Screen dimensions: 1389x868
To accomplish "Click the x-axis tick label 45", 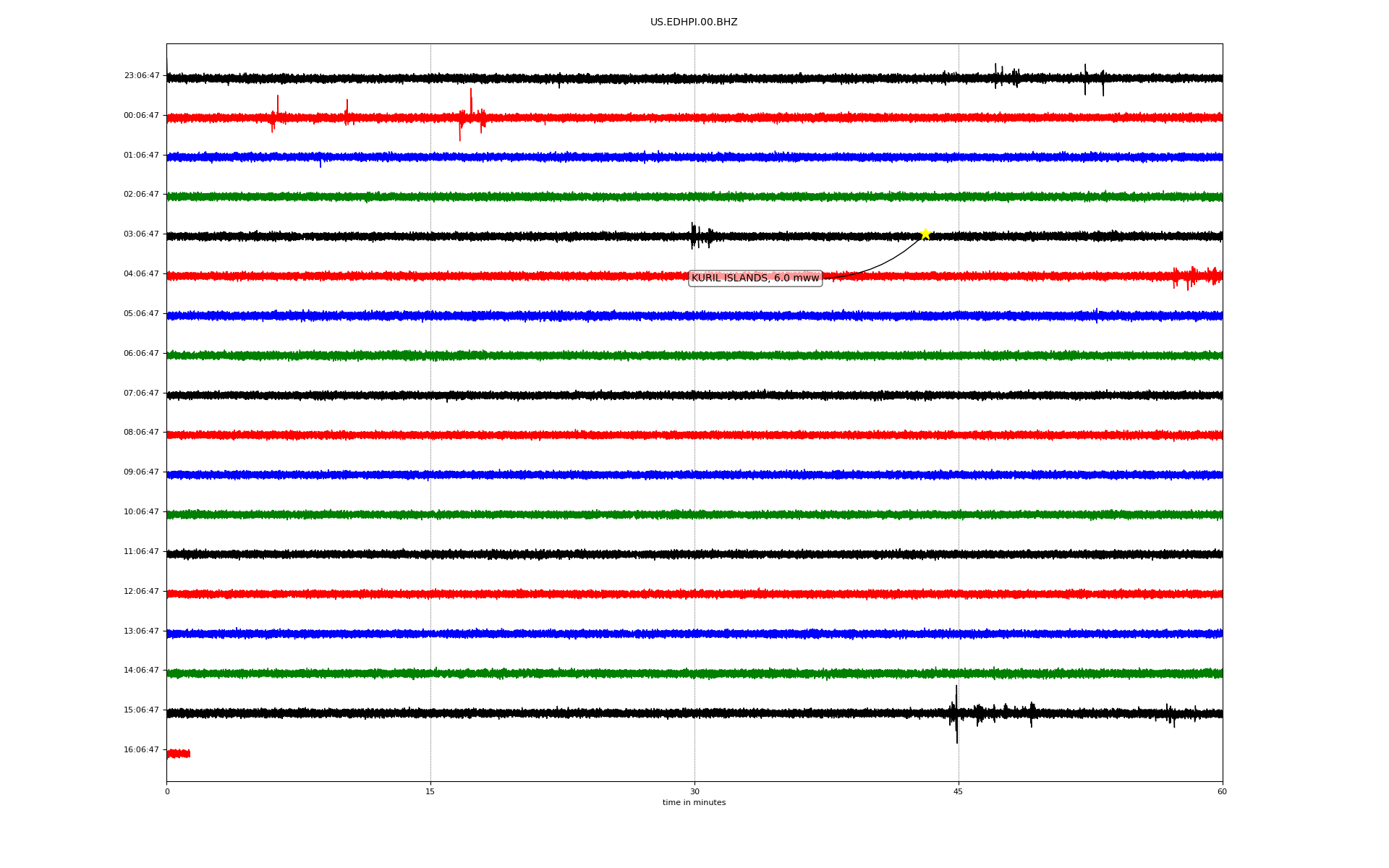I will pos(959,791).
